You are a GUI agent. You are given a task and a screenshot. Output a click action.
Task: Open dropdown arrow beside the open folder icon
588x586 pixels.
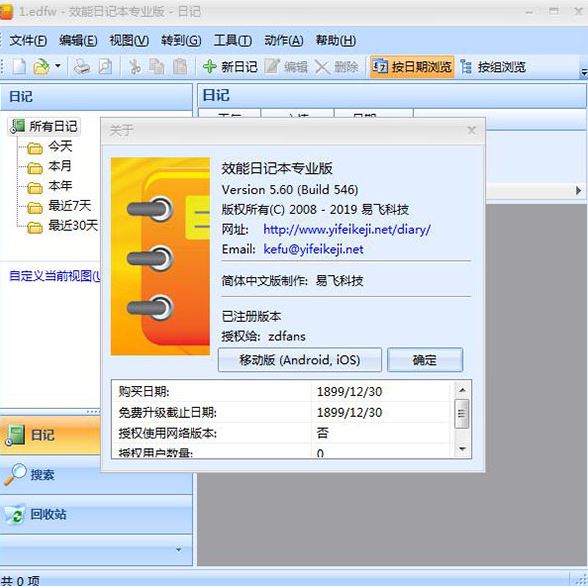point(58,66)
